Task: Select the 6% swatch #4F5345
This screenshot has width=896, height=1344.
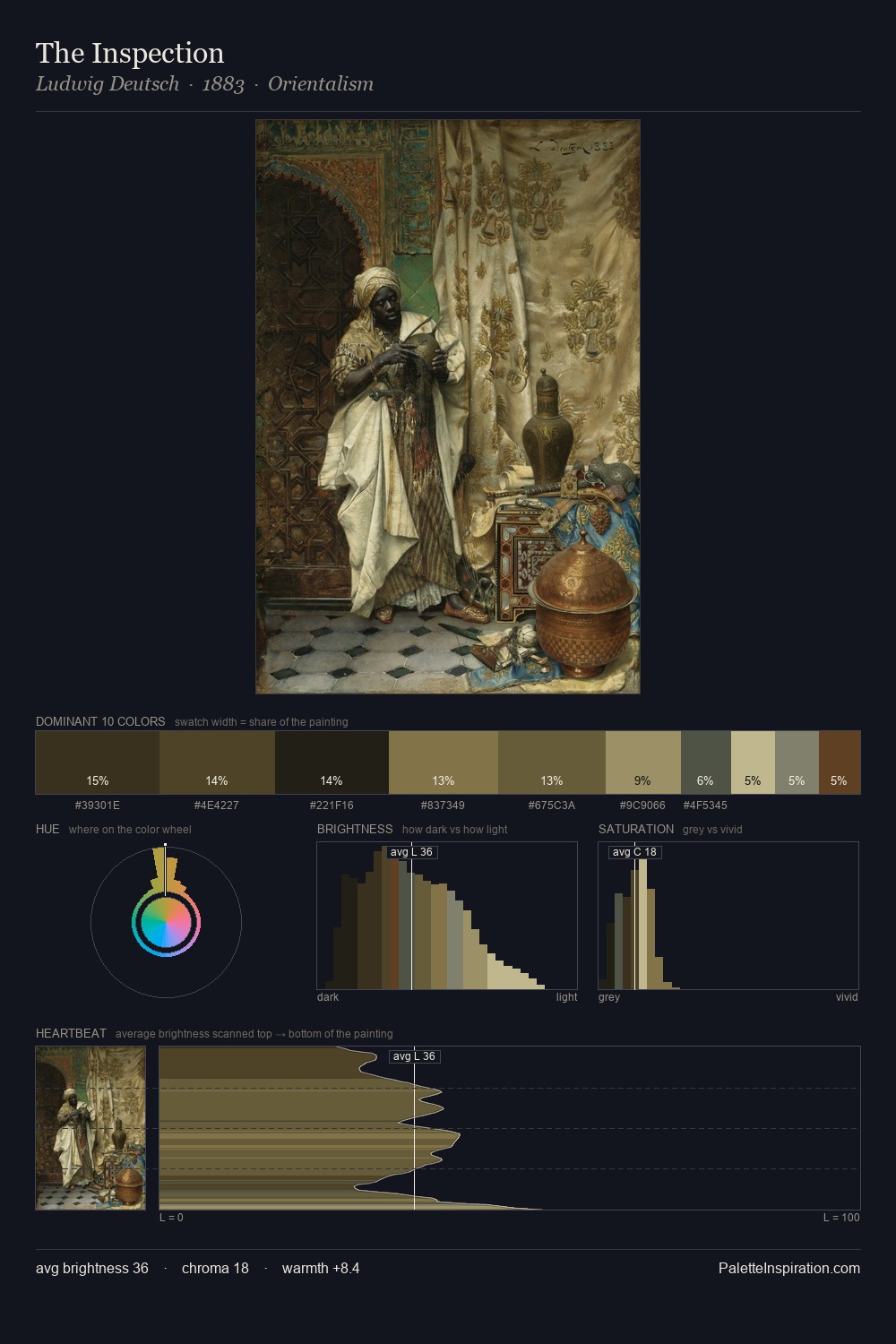Action: pos(706,762)
